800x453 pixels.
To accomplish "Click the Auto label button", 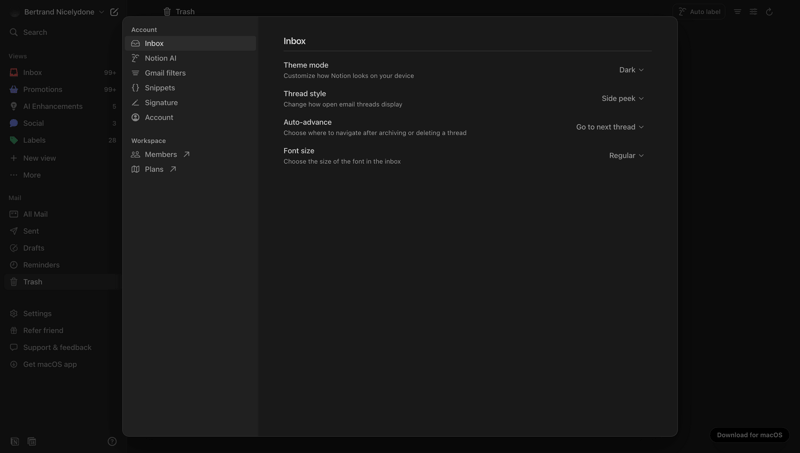I will [x=699, y=12].
